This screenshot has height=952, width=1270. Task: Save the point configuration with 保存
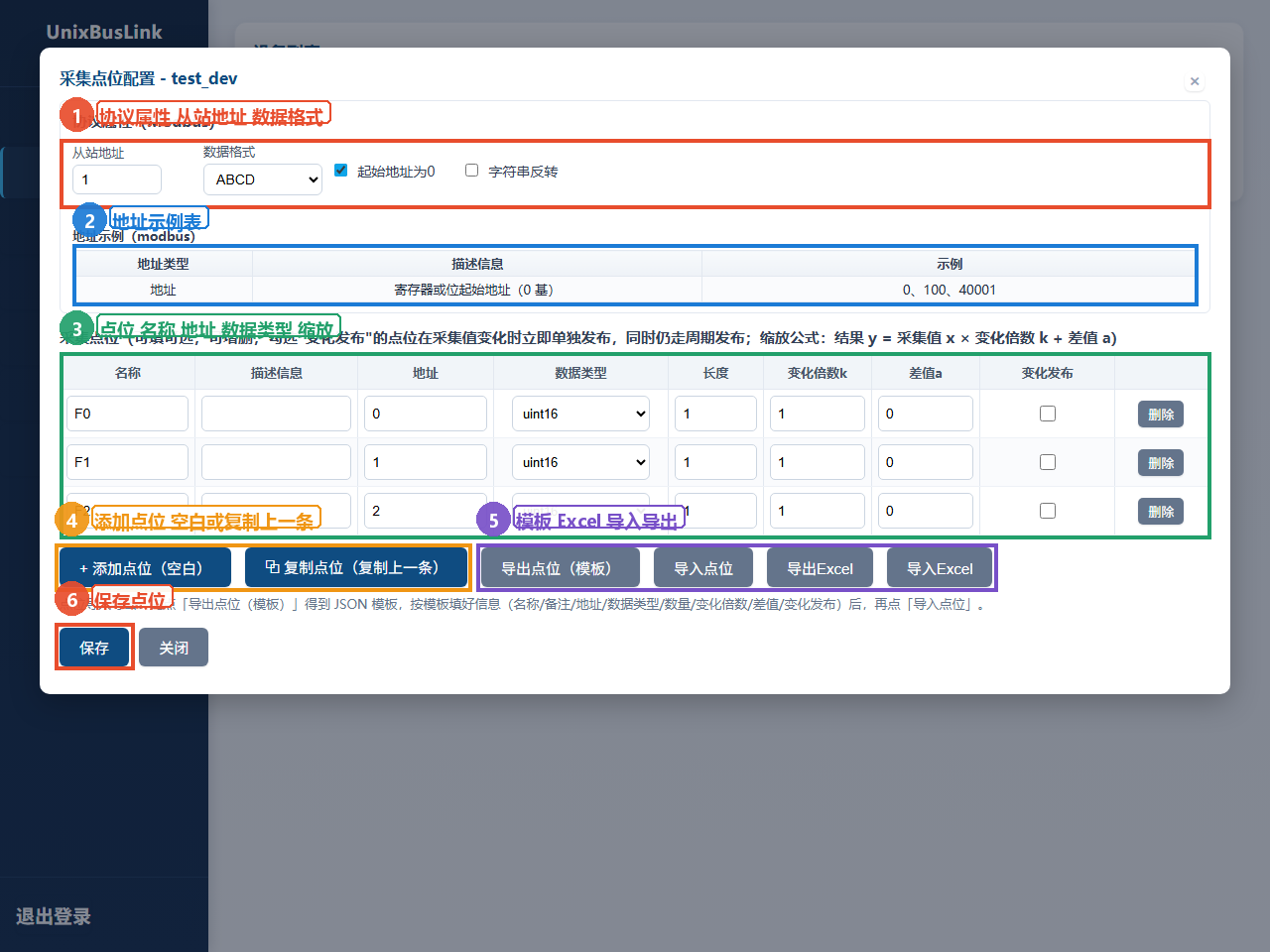click(94, 648)
